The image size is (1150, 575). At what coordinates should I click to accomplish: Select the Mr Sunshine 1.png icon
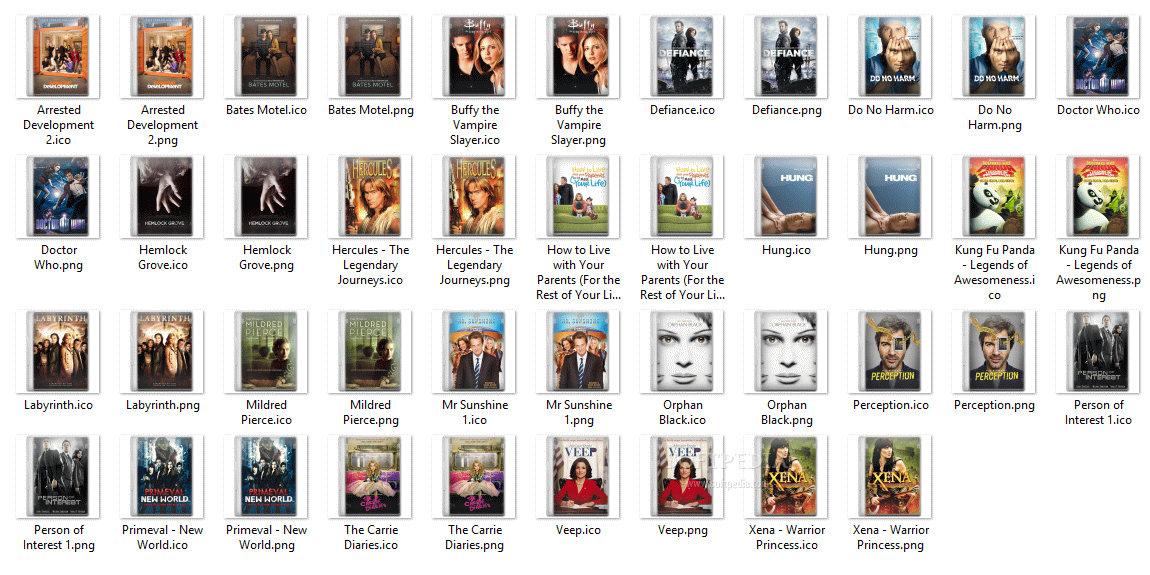tap(579, 351)
